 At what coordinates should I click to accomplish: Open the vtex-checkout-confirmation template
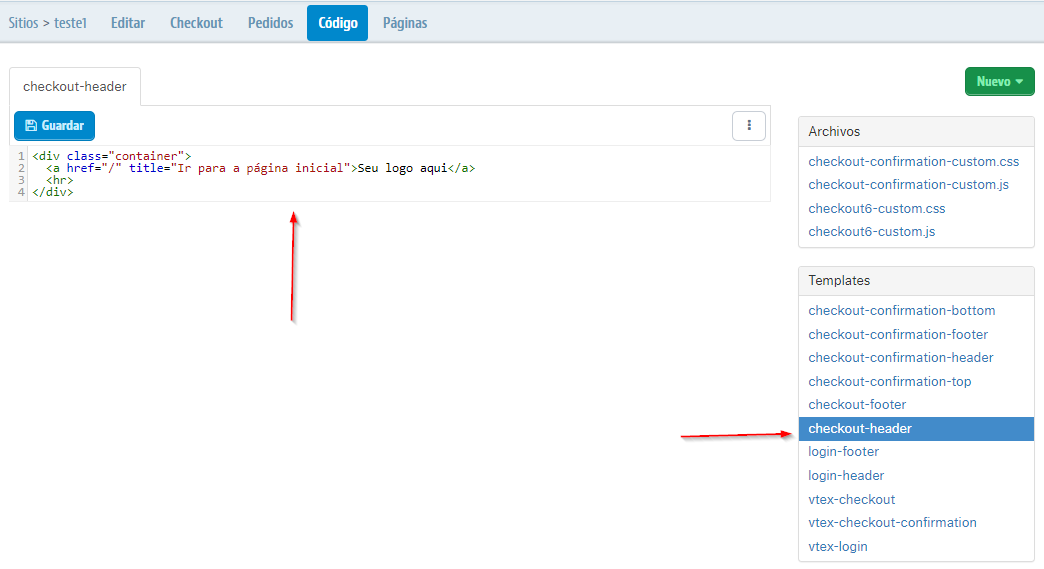click(x=892, y=523)
